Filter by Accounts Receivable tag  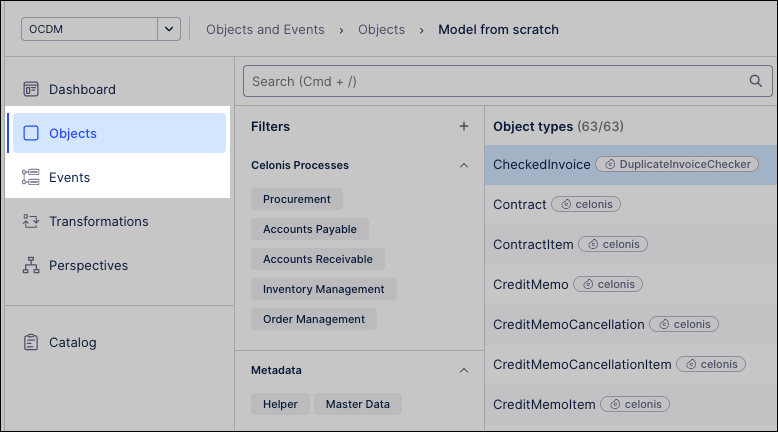[x=318, y=259]
